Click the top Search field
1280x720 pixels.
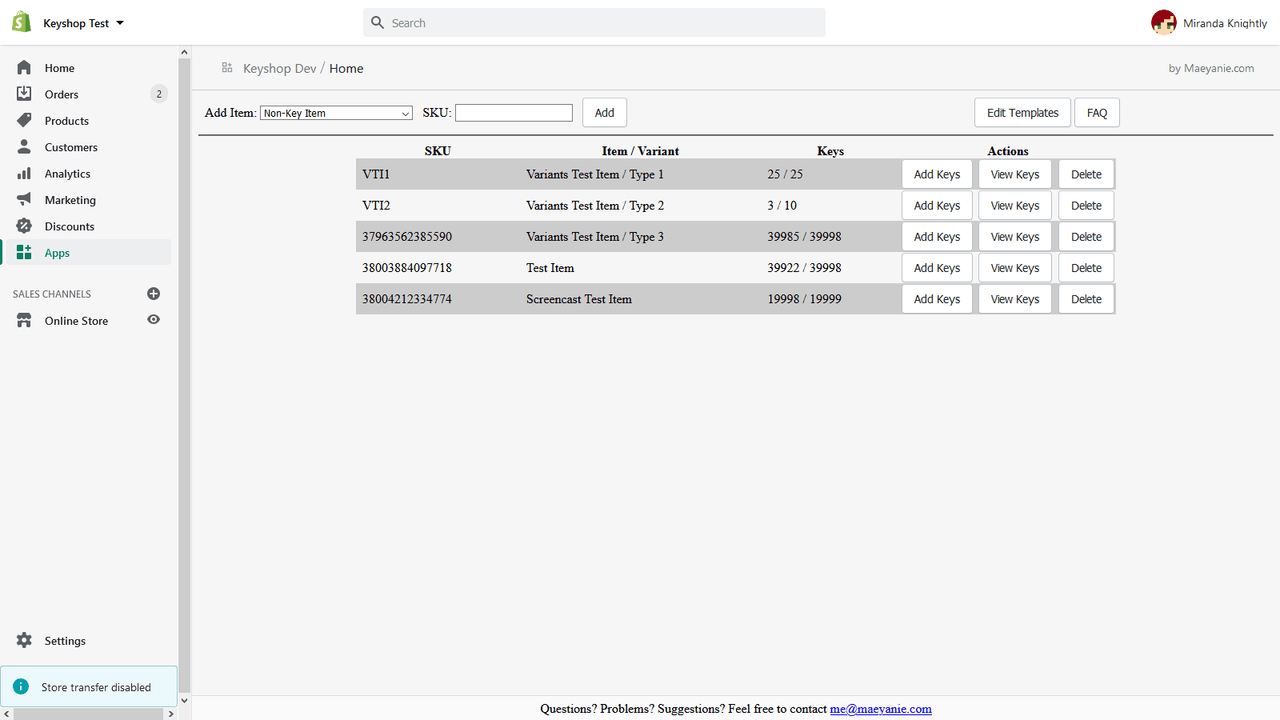594,22
